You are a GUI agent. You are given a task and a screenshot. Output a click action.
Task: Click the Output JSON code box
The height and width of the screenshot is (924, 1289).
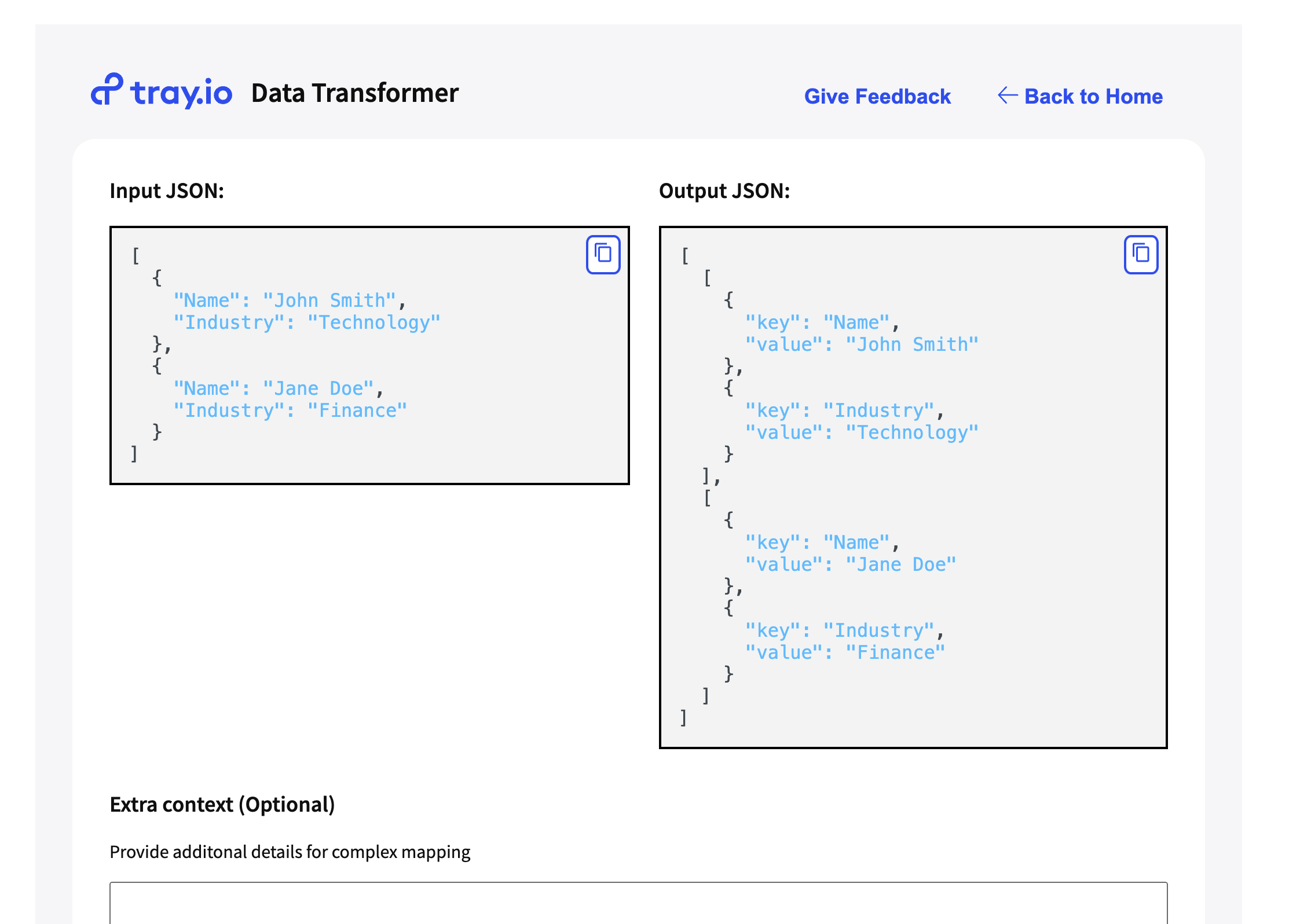click(914, 486)
